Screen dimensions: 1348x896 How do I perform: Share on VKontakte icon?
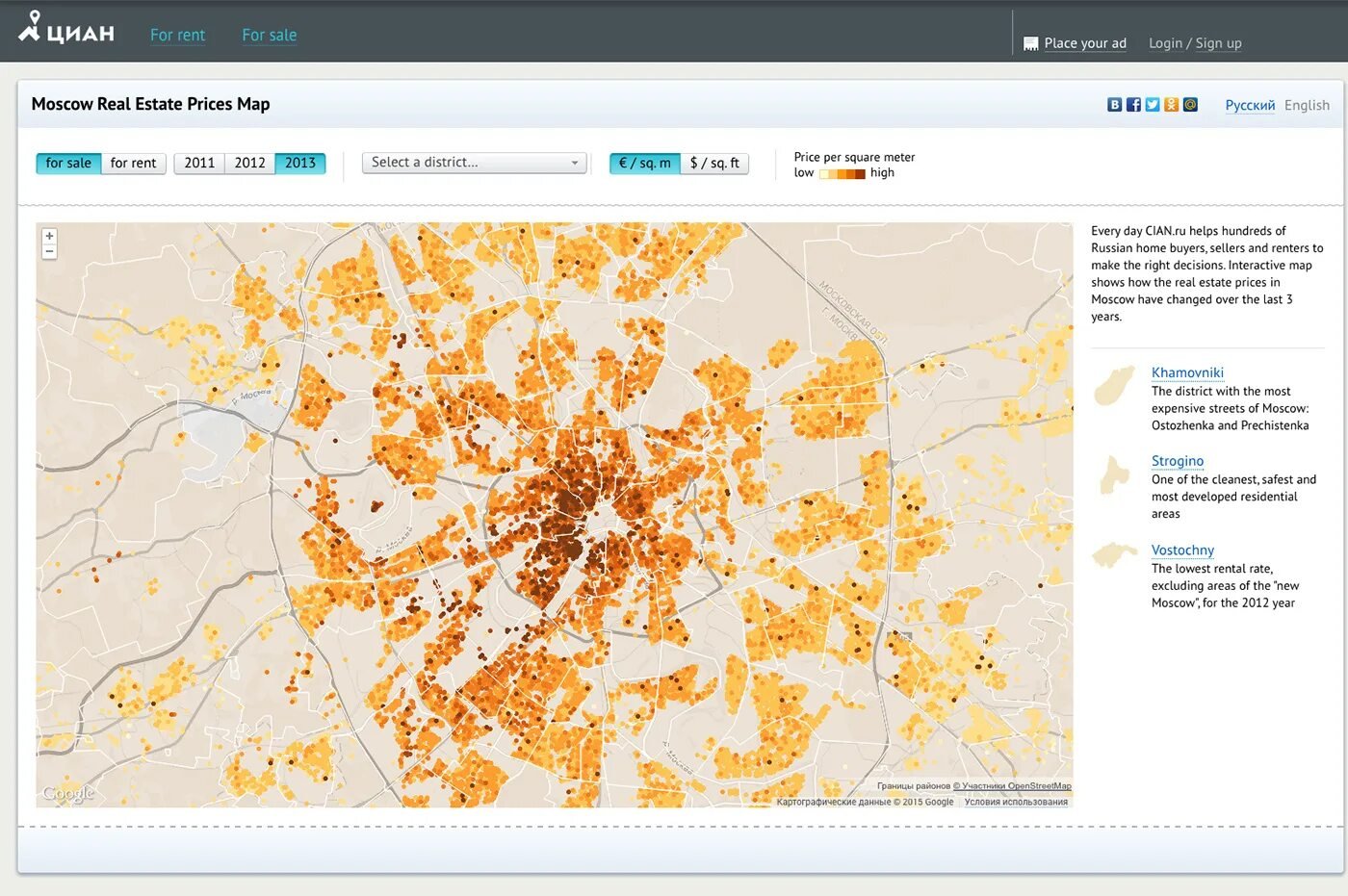pyautogui.click(x=1114, y=105)
